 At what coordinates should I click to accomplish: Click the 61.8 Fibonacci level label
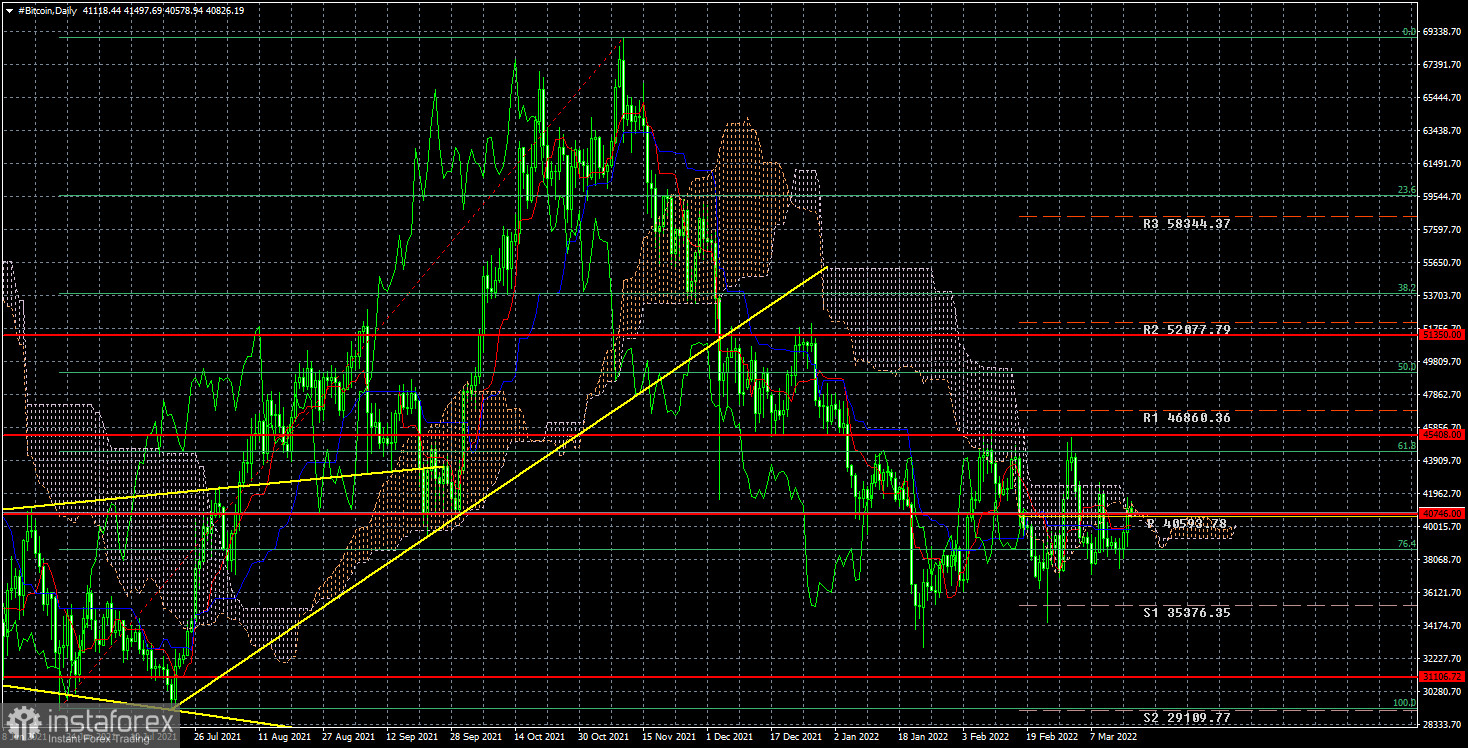[1406, 446]
